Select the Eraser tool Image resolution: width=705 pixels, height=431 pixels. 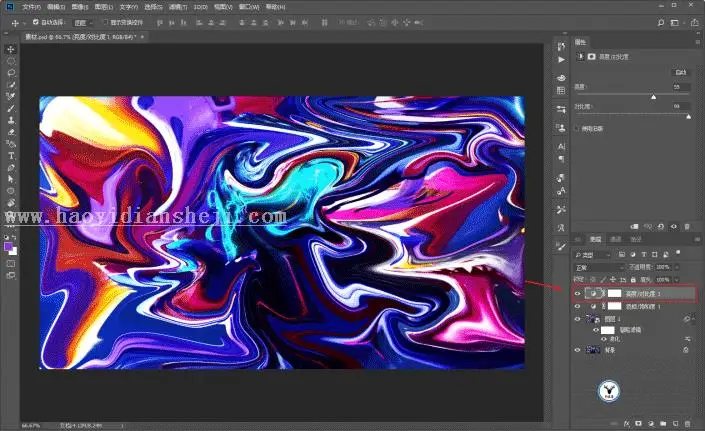pyautogui.click(x=11, y=132)
